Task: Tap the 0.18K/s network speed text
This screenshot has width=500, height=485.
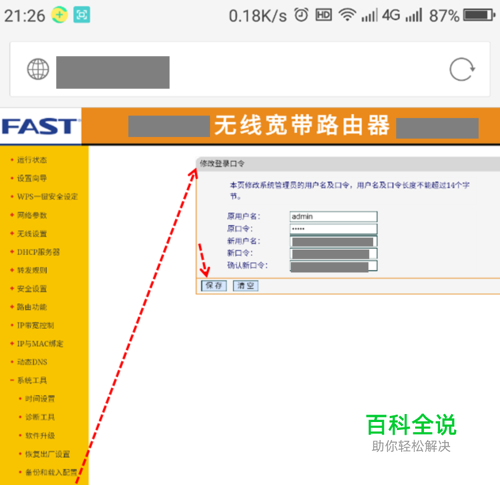Action: [258, 16]
